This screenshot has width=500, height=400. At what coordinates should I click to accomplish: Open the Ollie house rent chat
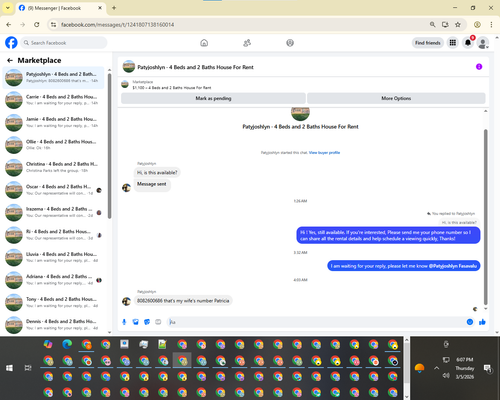pyautogui.click(x=54, y=145)
